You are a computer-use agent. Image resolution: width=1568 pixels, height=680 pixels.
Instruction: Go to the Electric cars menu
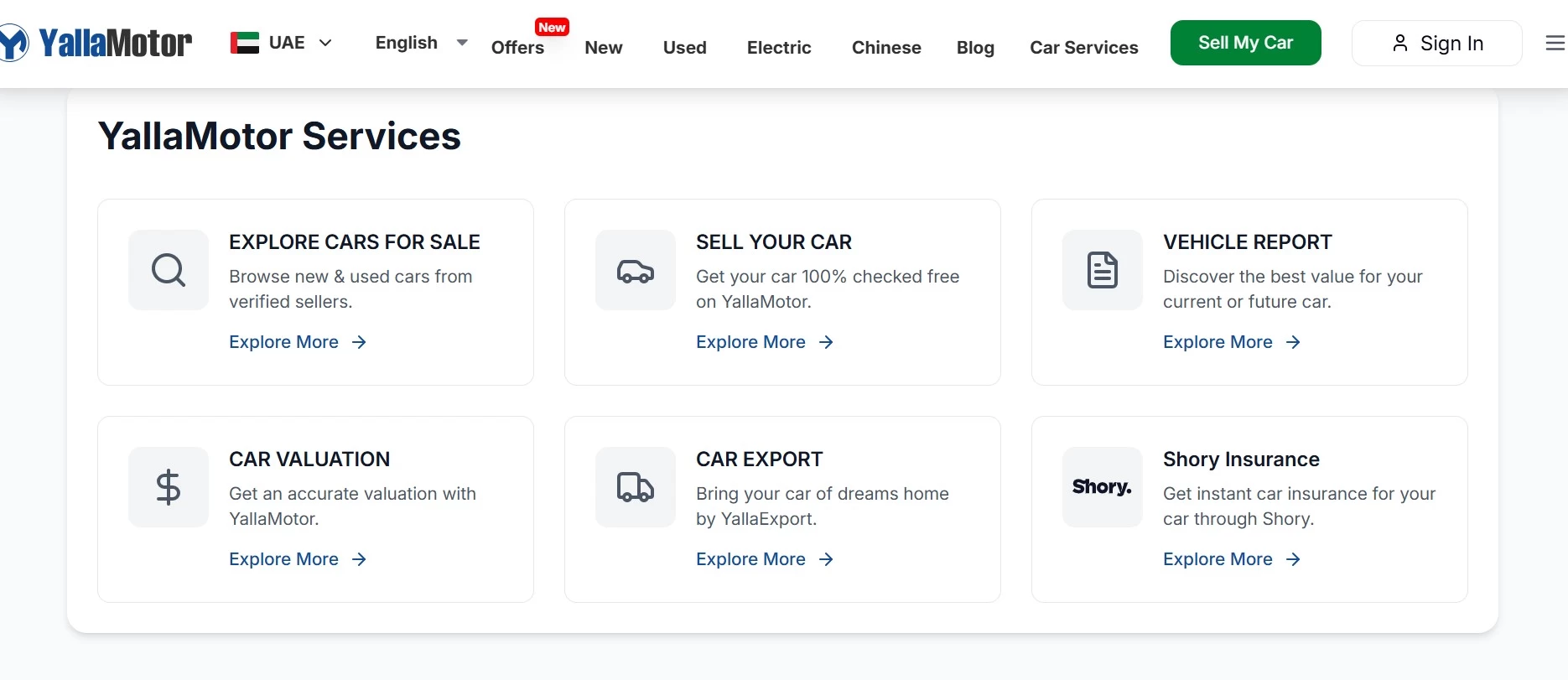click(779, 48)
